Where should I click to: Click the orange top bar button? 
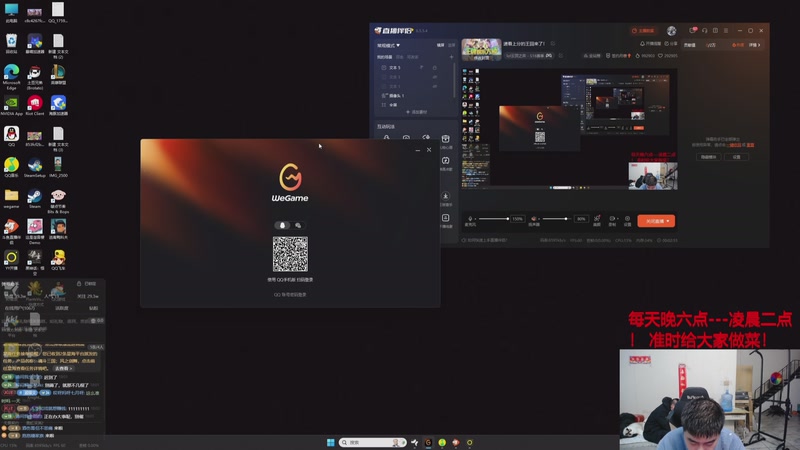click(x=643, y=31)
